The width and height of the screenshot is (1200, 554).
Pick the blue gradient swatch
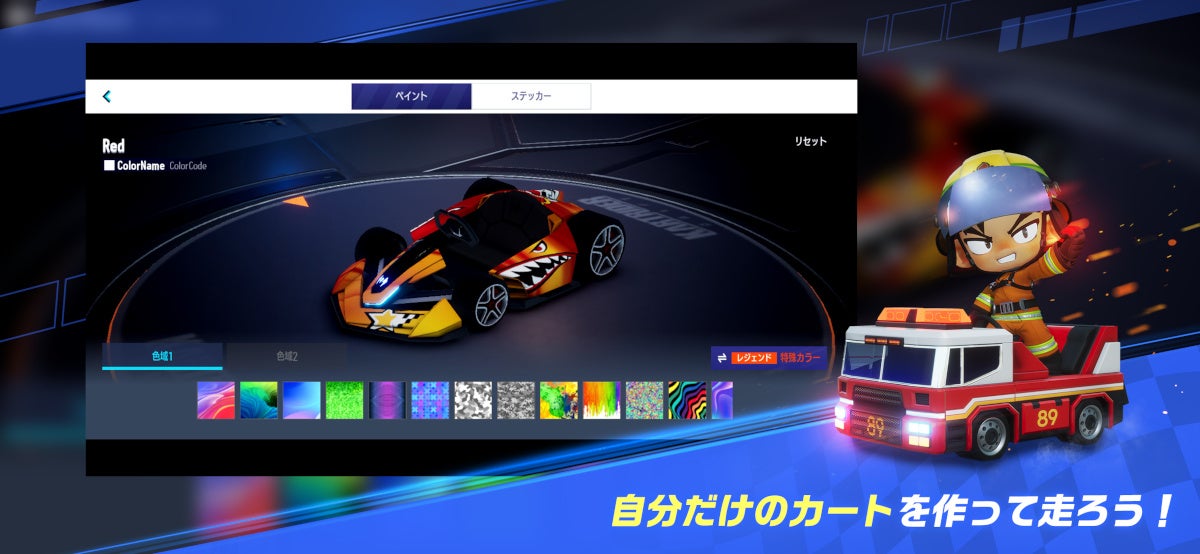pos(302,400)
